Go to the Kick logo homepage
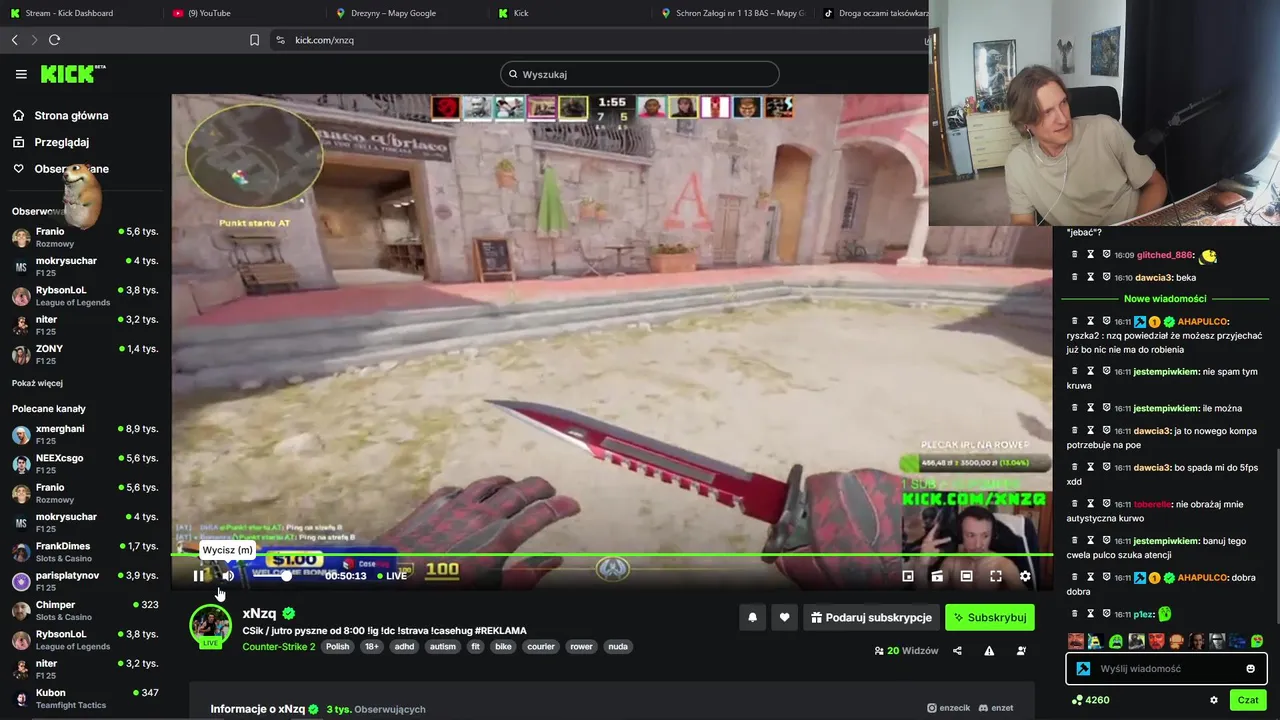Viewport: 1280px width, 720px height. click(72, 74)
